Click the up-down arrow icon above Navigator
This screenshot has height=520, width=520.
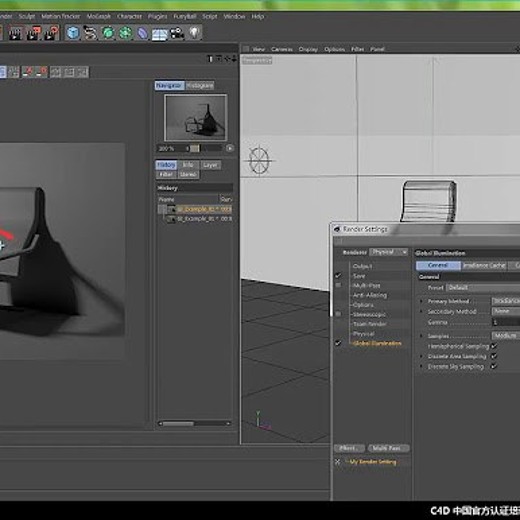234,59
